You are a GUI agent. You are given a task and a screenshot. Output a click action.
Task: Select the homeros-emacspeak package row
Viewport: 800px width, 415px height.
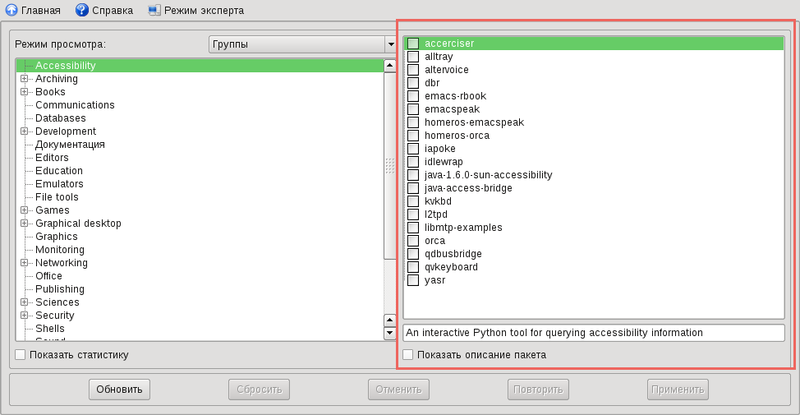click(x=594, y=123)
